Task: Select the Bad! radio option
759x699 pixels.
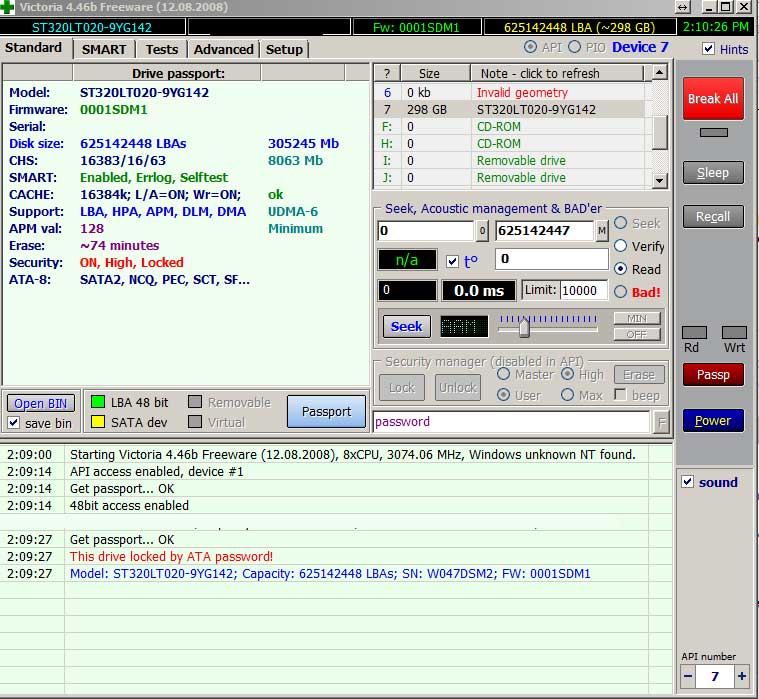Action: tap(621, 291)
